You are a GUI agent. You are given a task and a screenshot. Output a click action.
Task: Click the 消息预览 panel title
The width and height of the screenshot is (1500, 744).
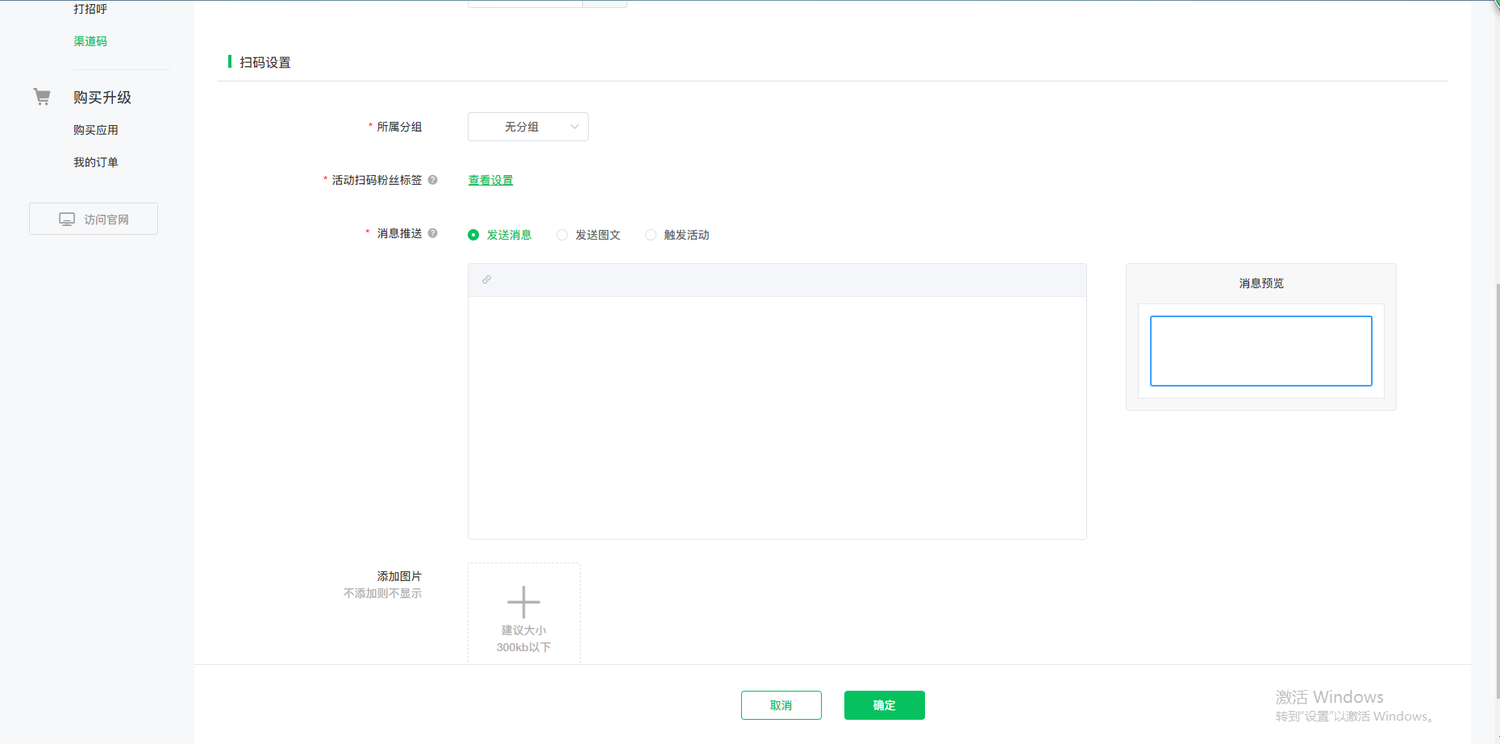pos(1261,283)
